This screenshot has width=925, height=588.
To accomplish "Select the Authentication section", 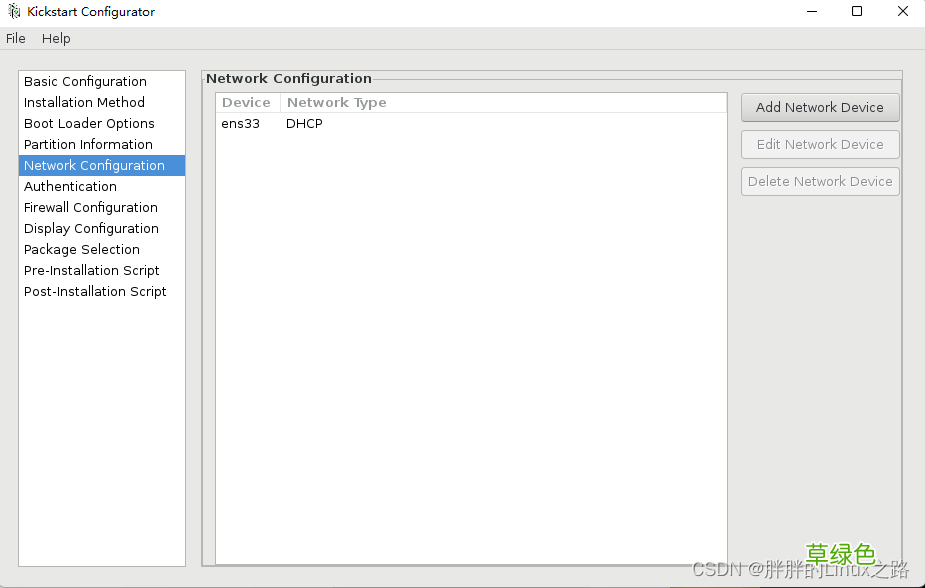I will 70,186.
